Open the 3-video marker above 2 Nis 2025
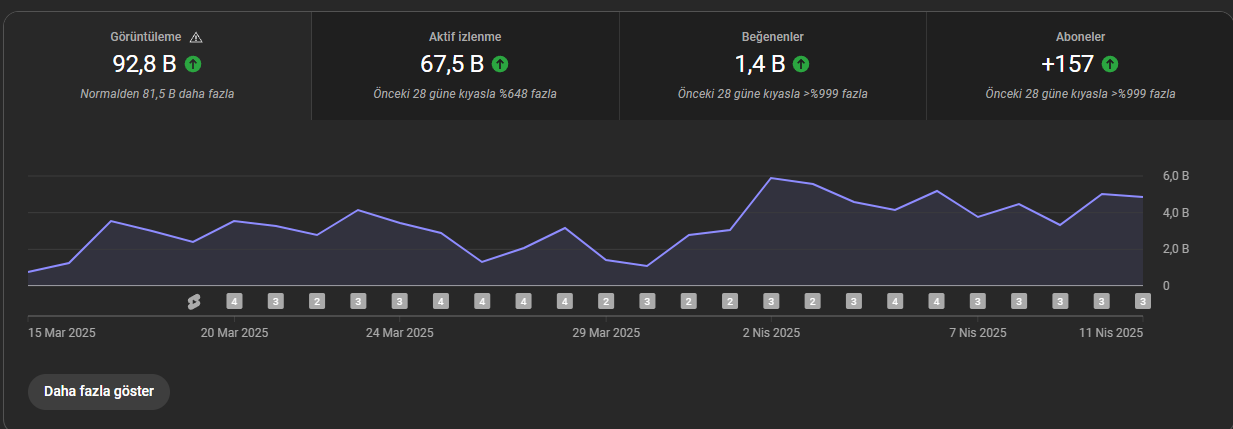Viewport: 1233px width, 429px height. tap(771, 301)
